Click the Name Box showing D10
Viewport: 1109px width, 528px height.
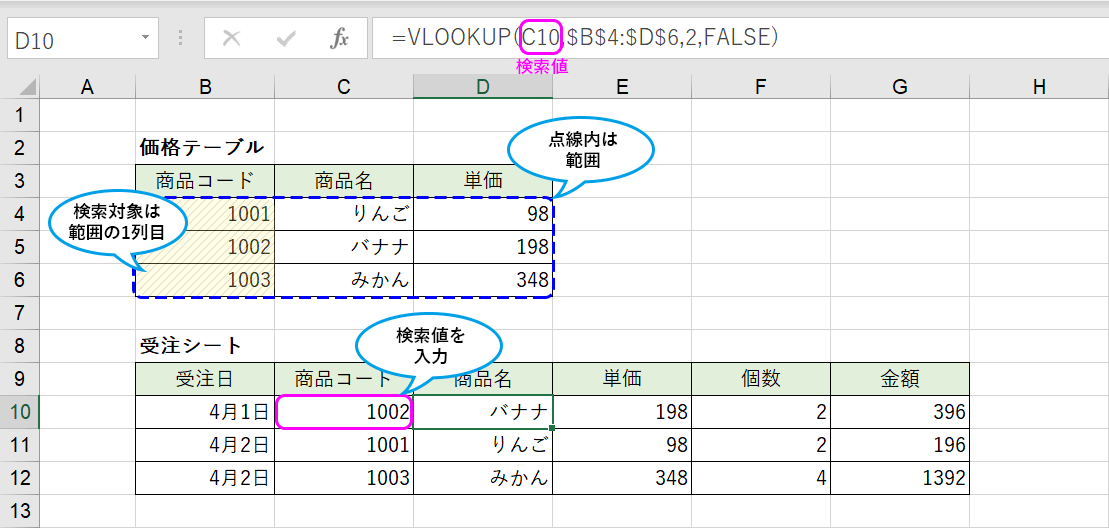coord(70,40)
